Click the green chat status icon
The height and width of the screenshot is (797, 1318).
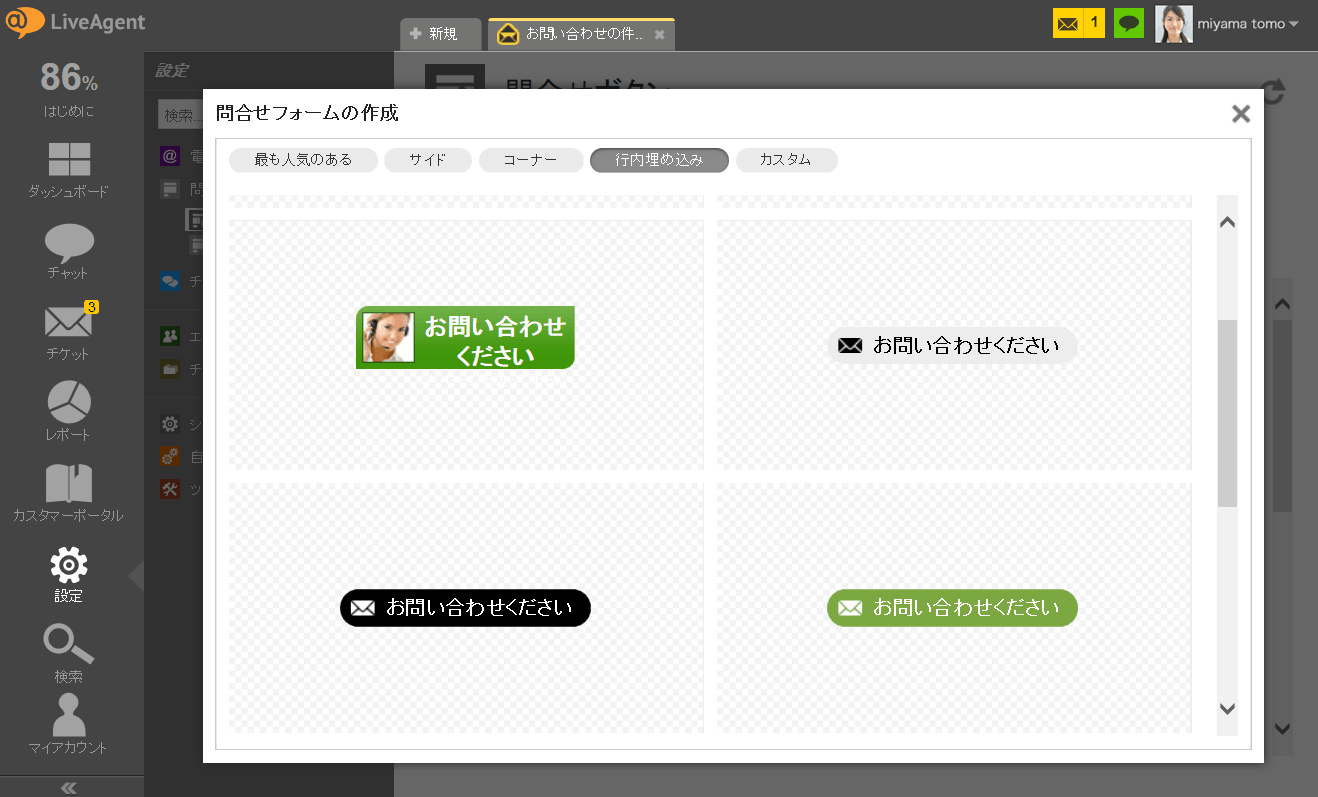point(1129,23)
